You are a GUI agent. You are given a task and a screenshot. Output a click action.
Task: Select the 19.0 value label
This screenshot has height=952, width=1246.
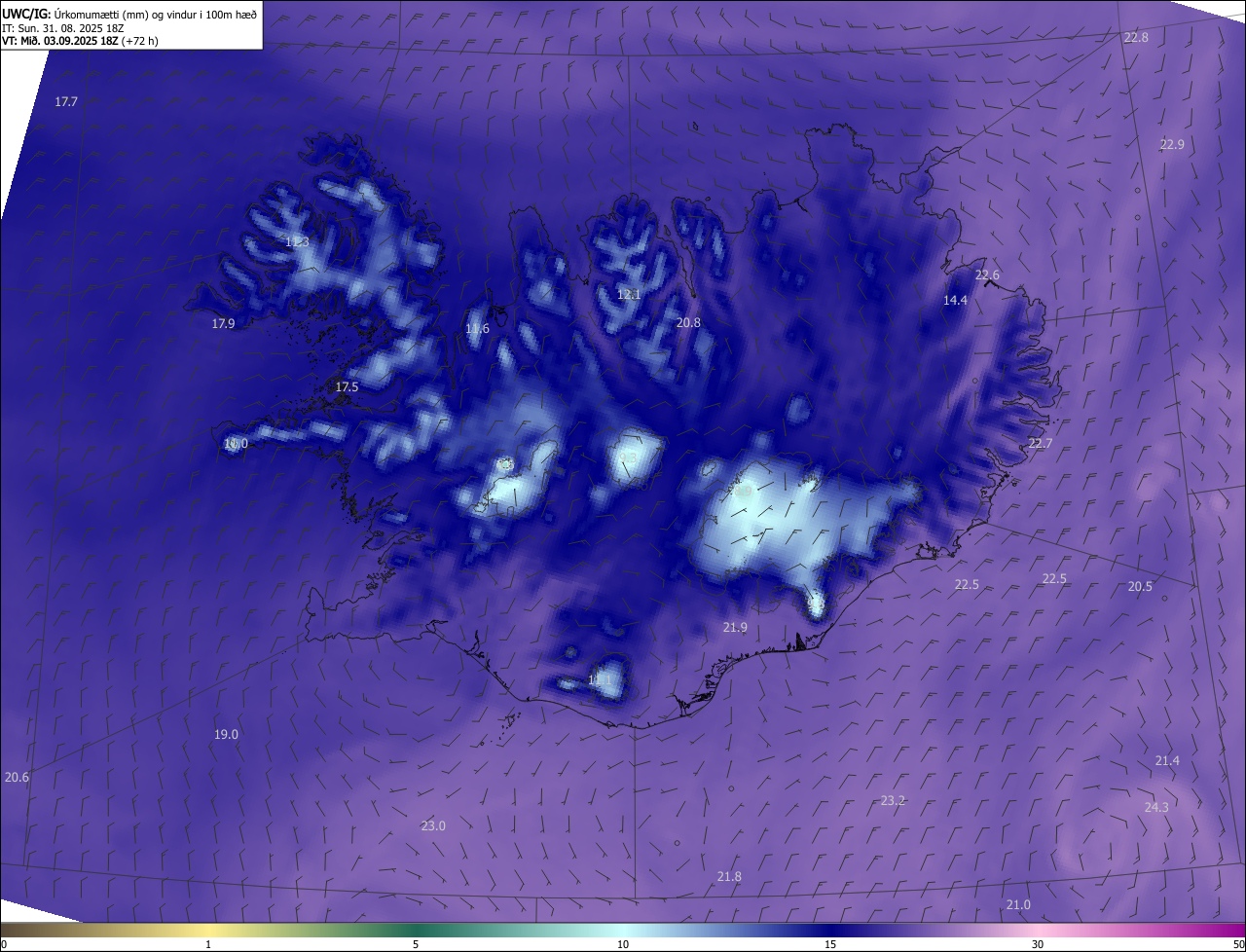click(x=226, y=734)
